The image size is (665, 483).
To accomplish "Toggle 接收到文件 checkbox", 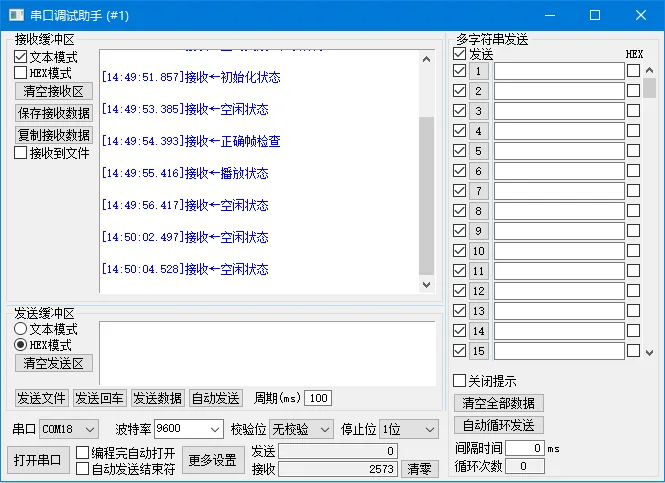I will (x=21, y=153).
